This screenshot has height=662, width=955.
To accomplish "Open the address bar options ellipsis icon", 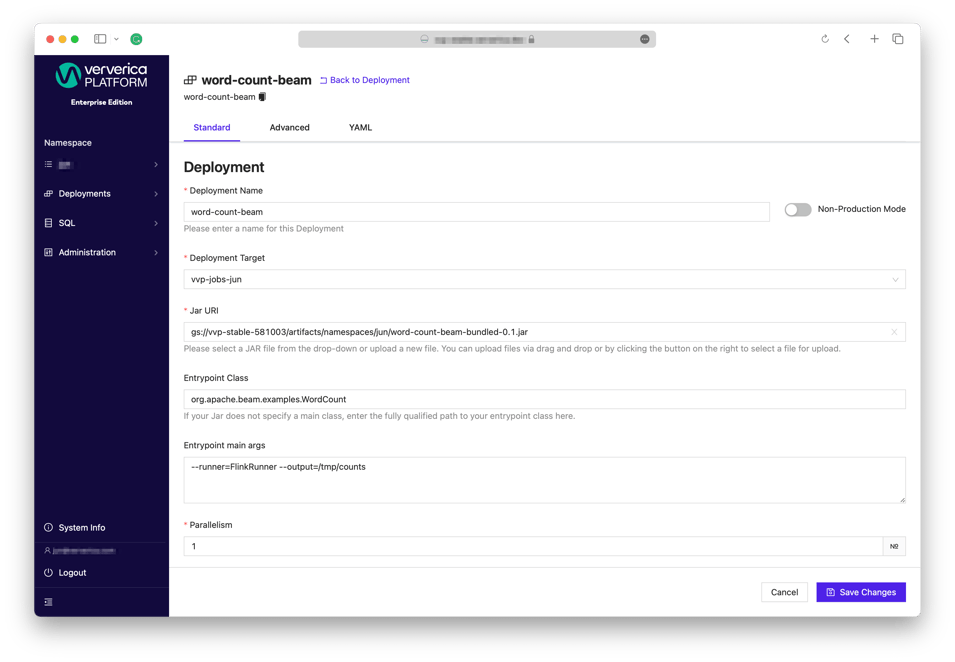I will [644, 39].
